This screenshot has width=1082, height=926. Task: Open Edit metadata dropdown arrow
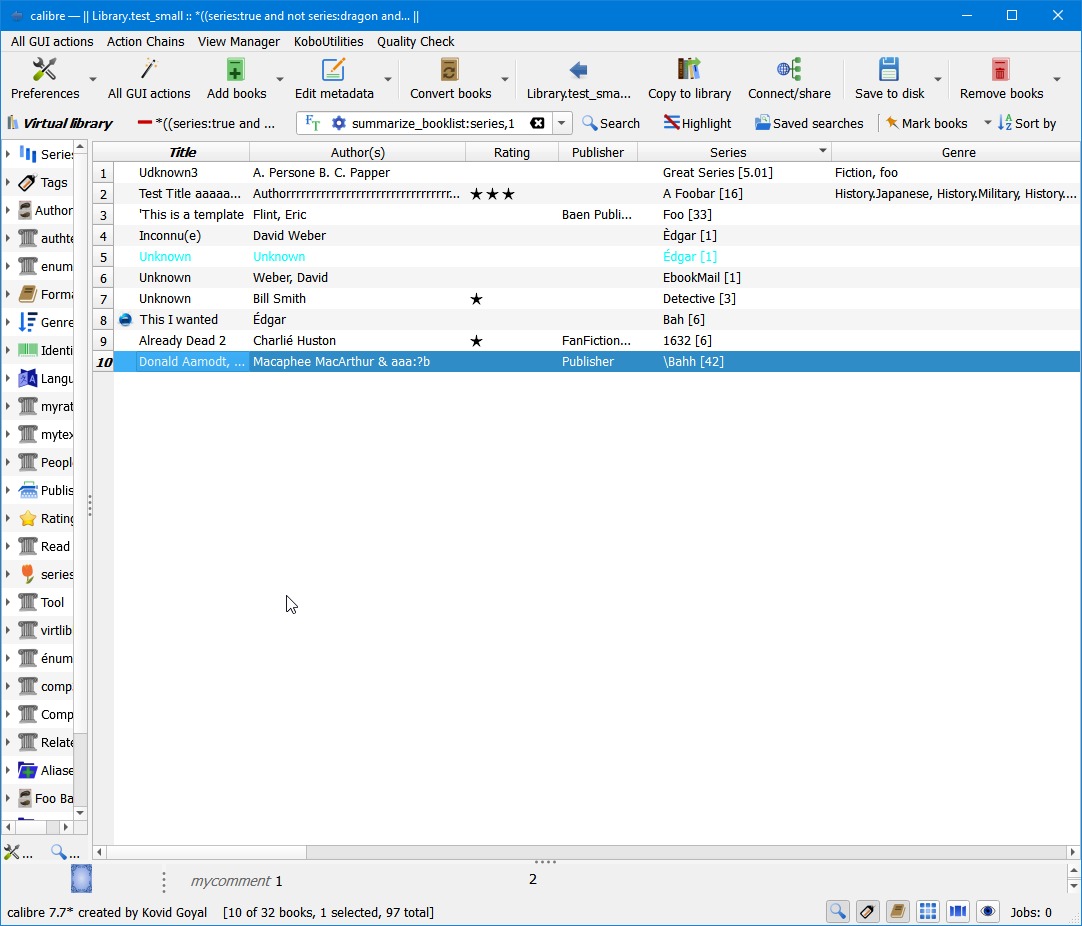(388, 79)
